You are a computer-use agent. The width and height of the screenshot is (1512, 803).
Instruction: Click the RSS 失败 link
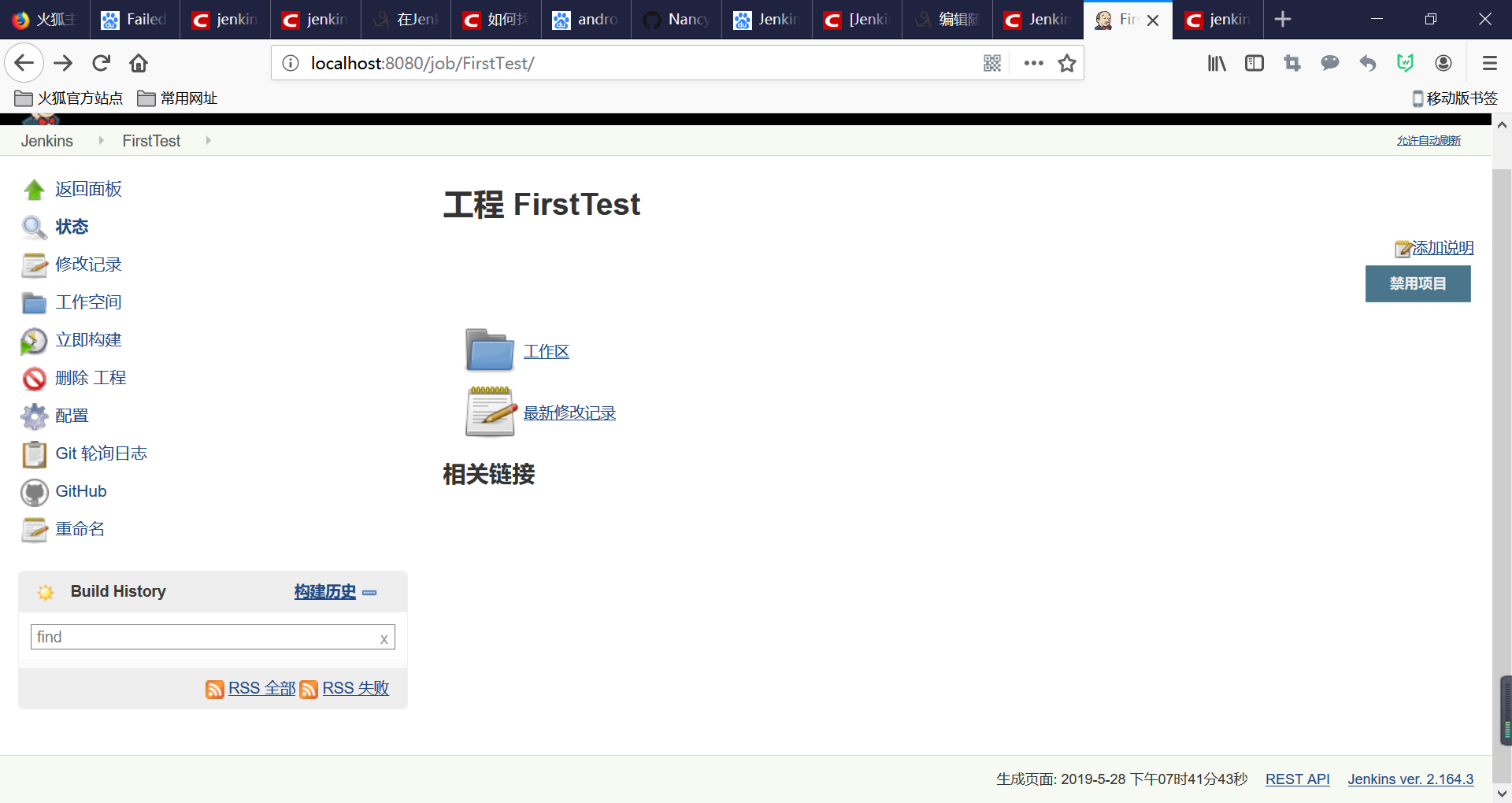pyautogui.click(x=356, y=688)
